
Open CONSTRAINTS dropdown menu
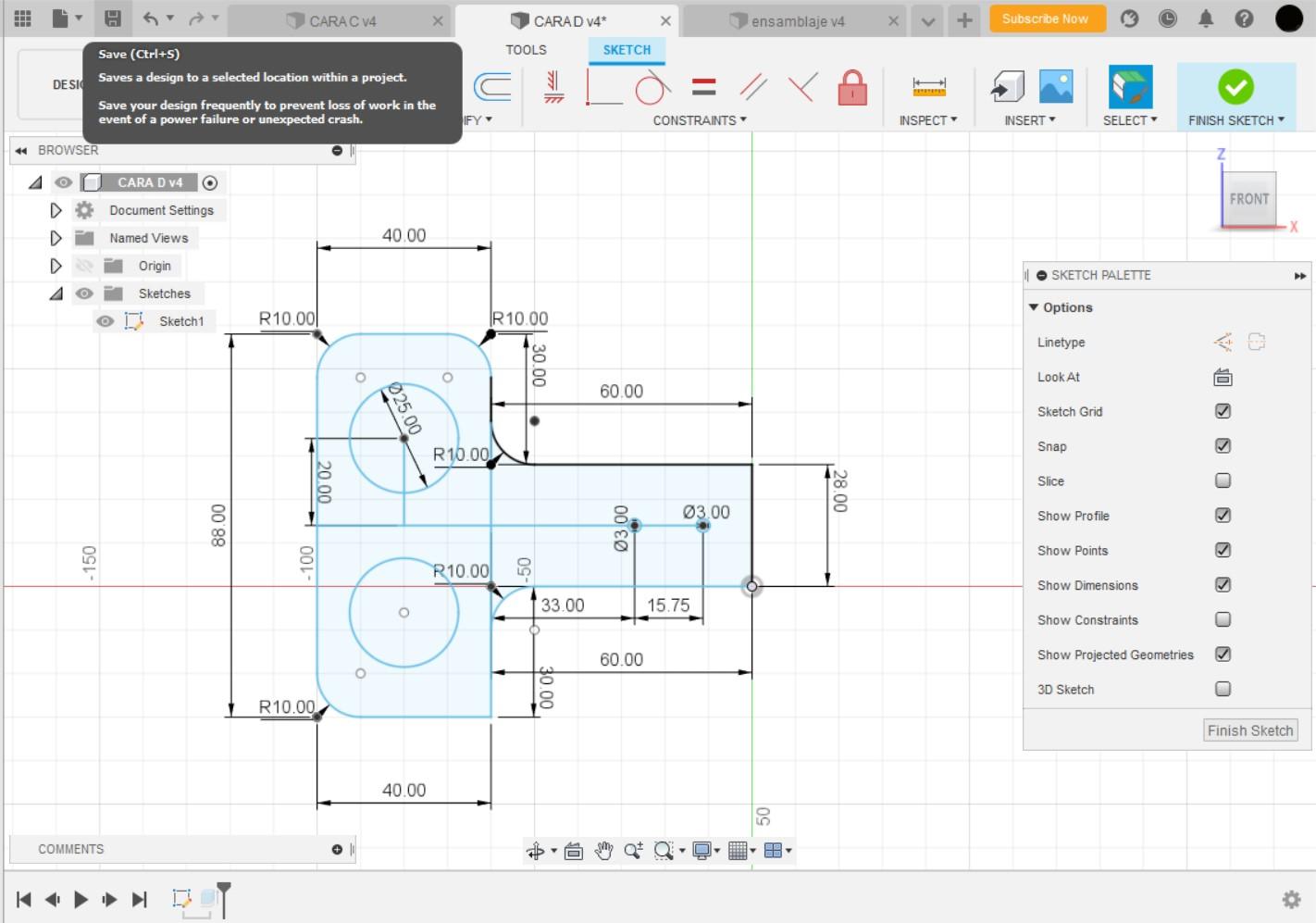(700, 120)
